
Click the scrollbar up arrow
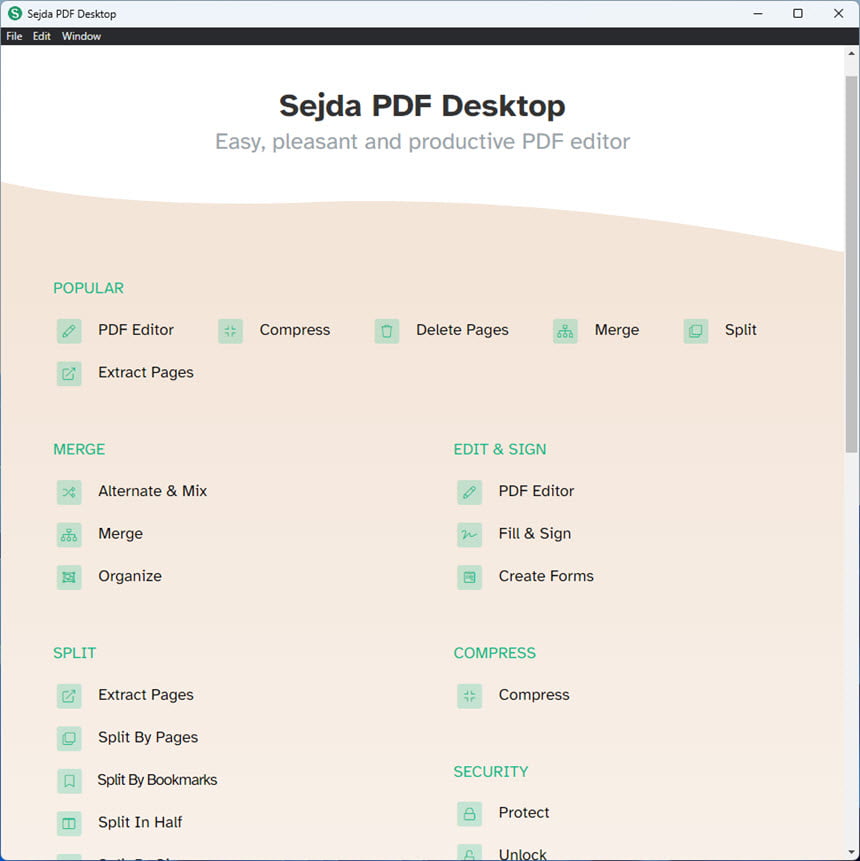851,54
